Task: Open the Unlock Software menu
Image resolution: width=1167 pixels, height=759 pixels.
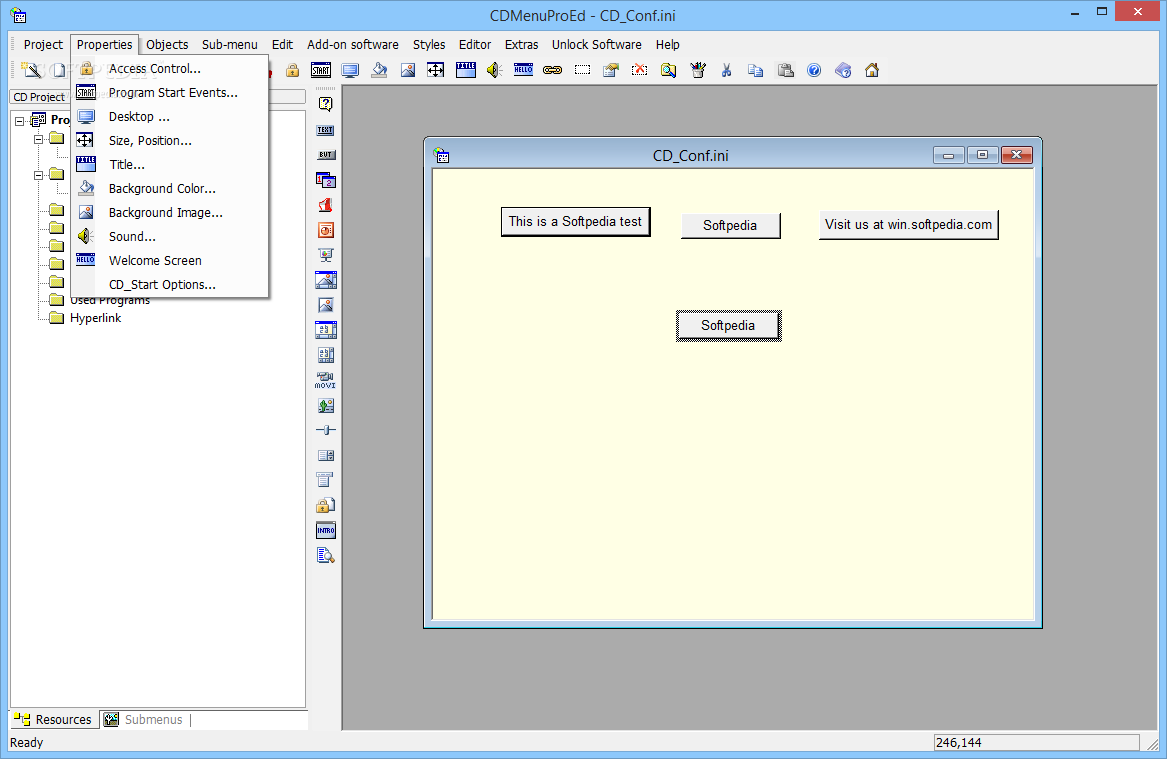Action: click(x=596, y=45)
